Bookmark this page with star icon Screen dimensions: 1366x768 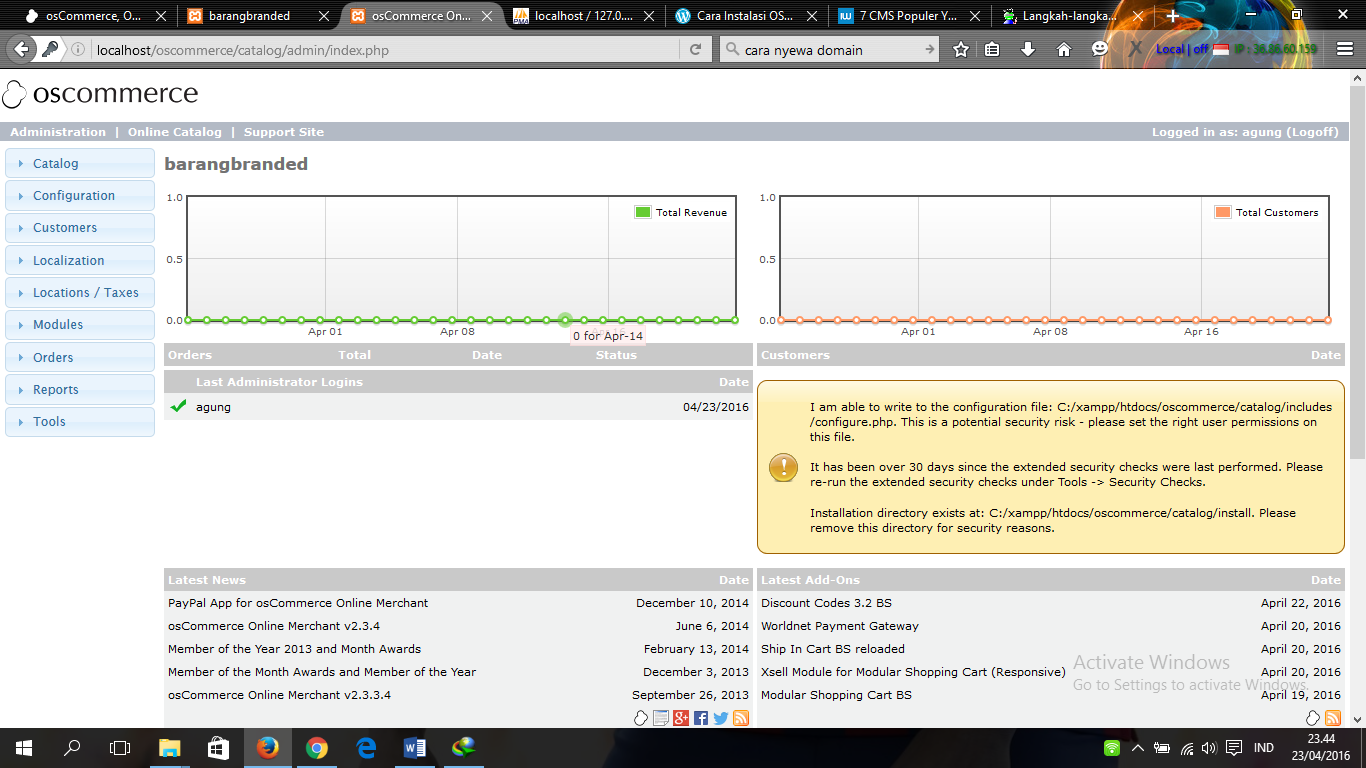point(961,49)
